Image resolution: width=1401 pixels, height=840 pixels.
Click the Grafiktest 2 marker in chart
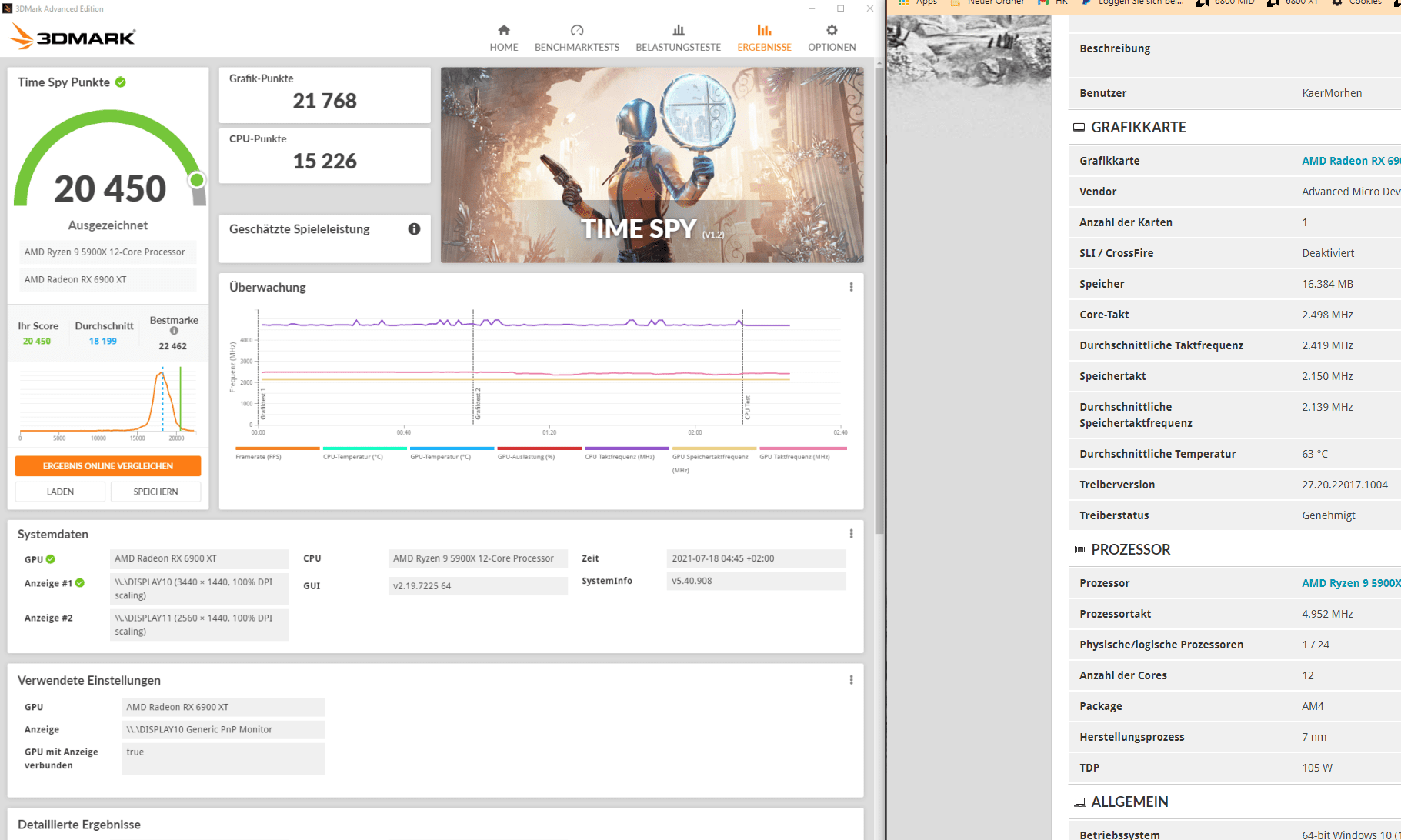pyautogui.click(x=478, y=404)
